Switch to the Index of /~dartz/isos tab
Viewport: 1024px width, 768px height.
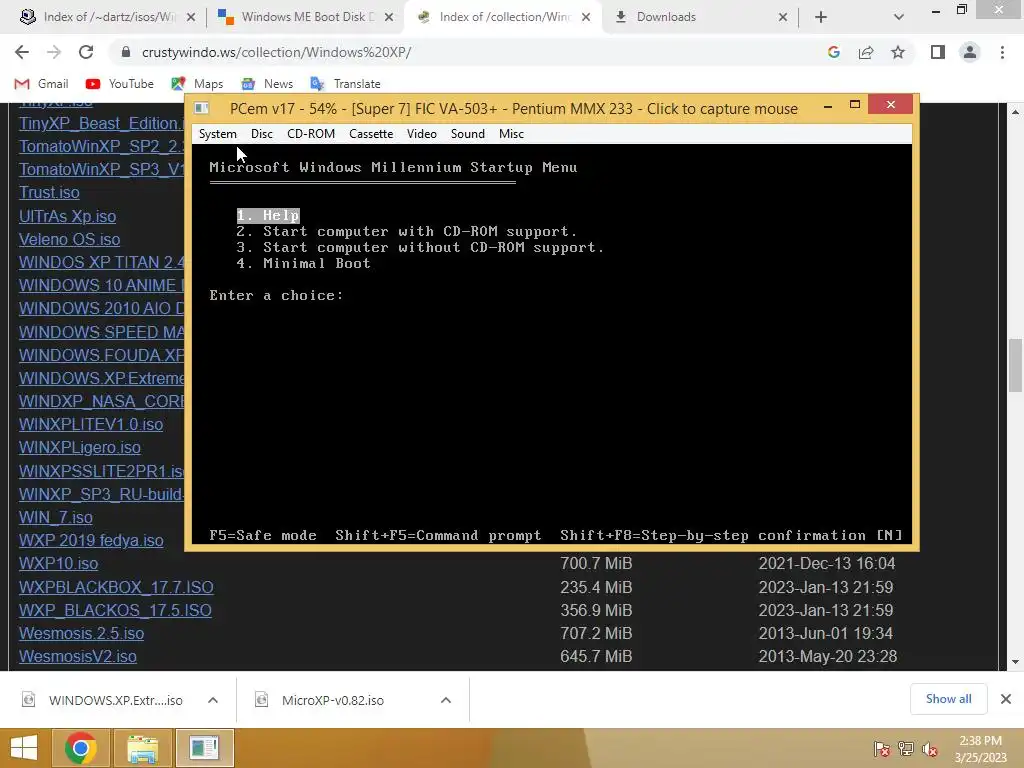tap(108, 17)
